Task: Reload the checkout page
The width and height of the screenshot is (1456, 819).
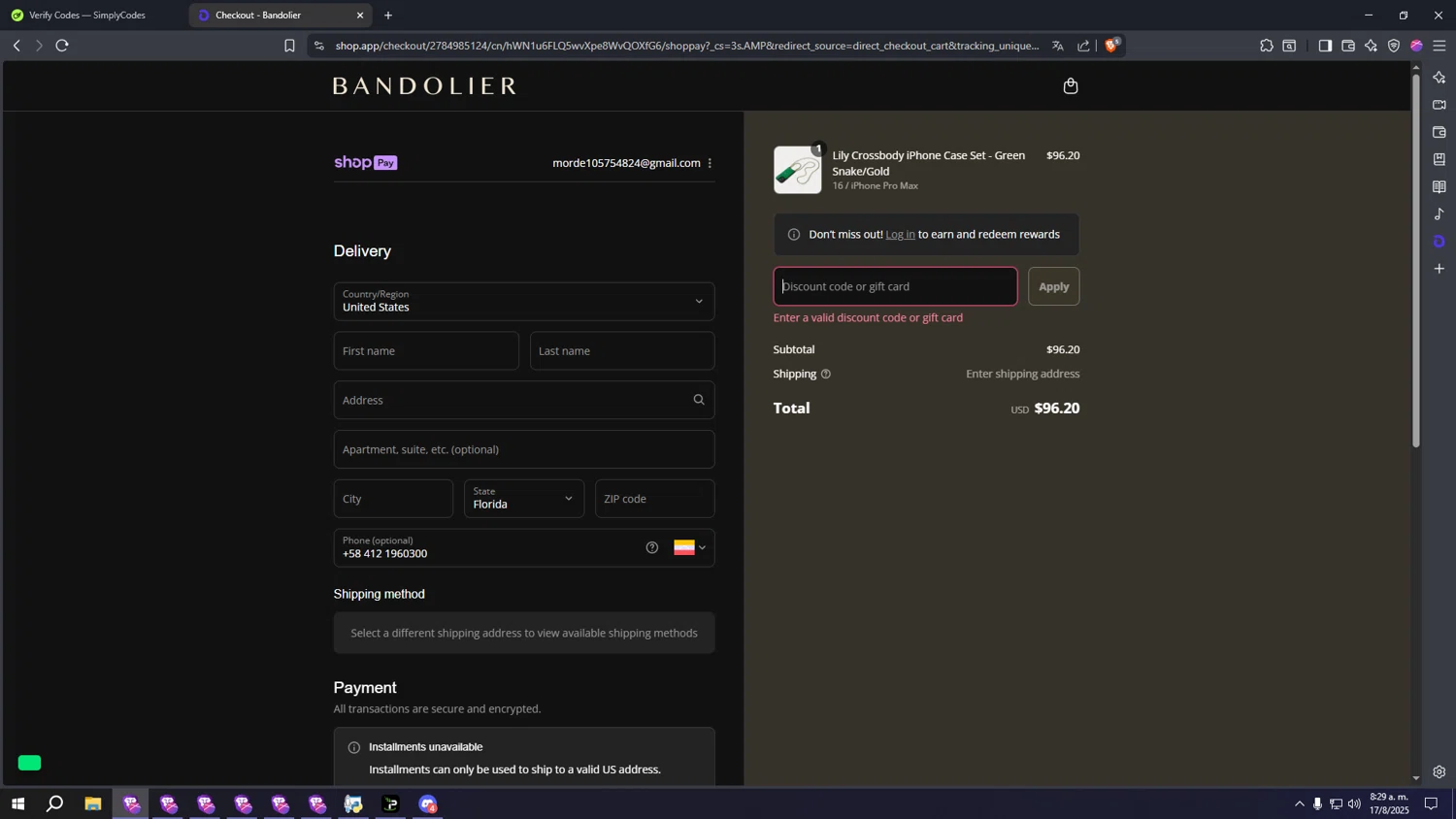Action: tap(62, 46)
